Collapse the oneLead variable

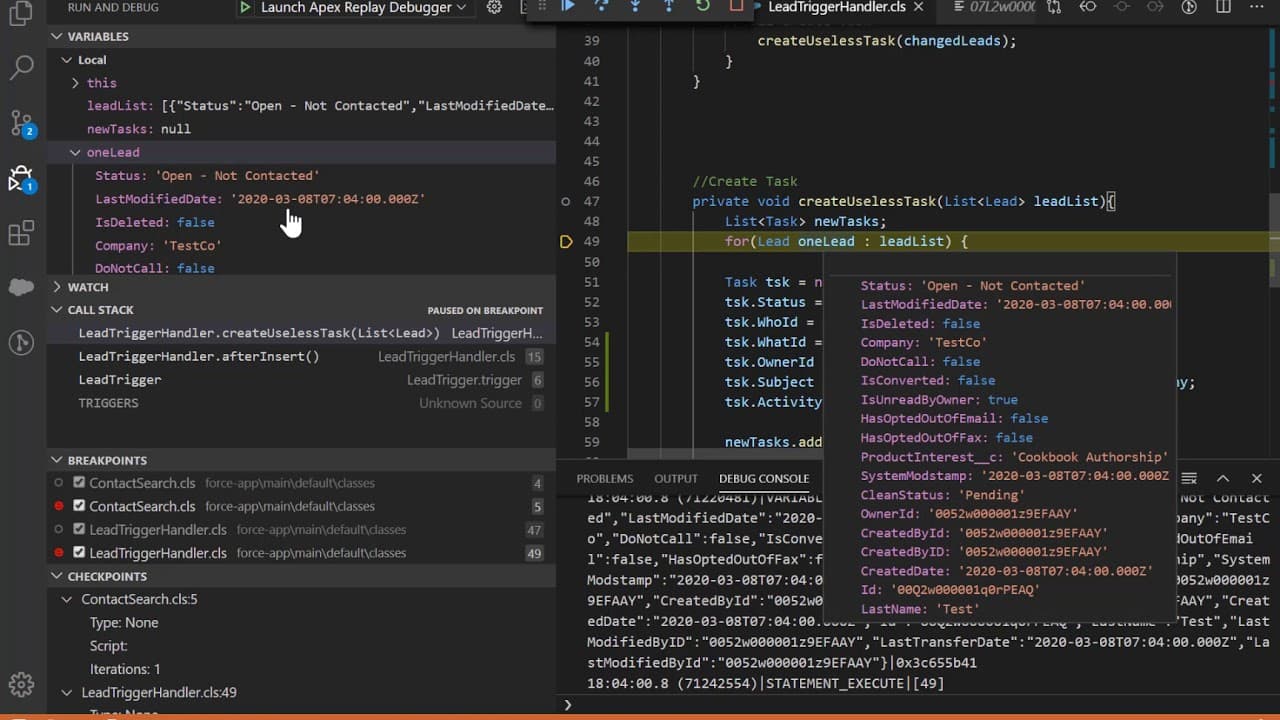[76, 152]
